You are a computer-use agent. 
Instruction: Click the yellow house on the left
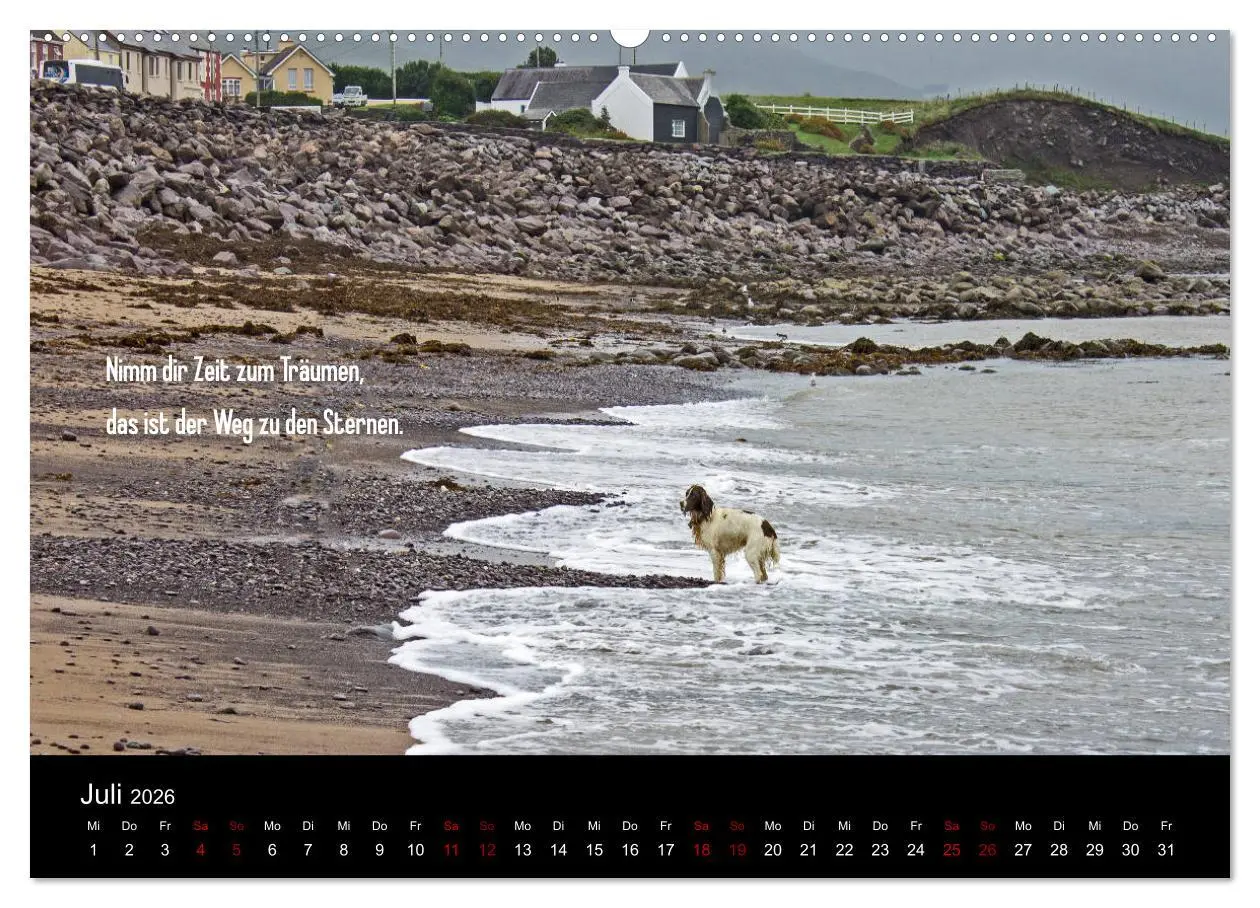tap(294, 73)
